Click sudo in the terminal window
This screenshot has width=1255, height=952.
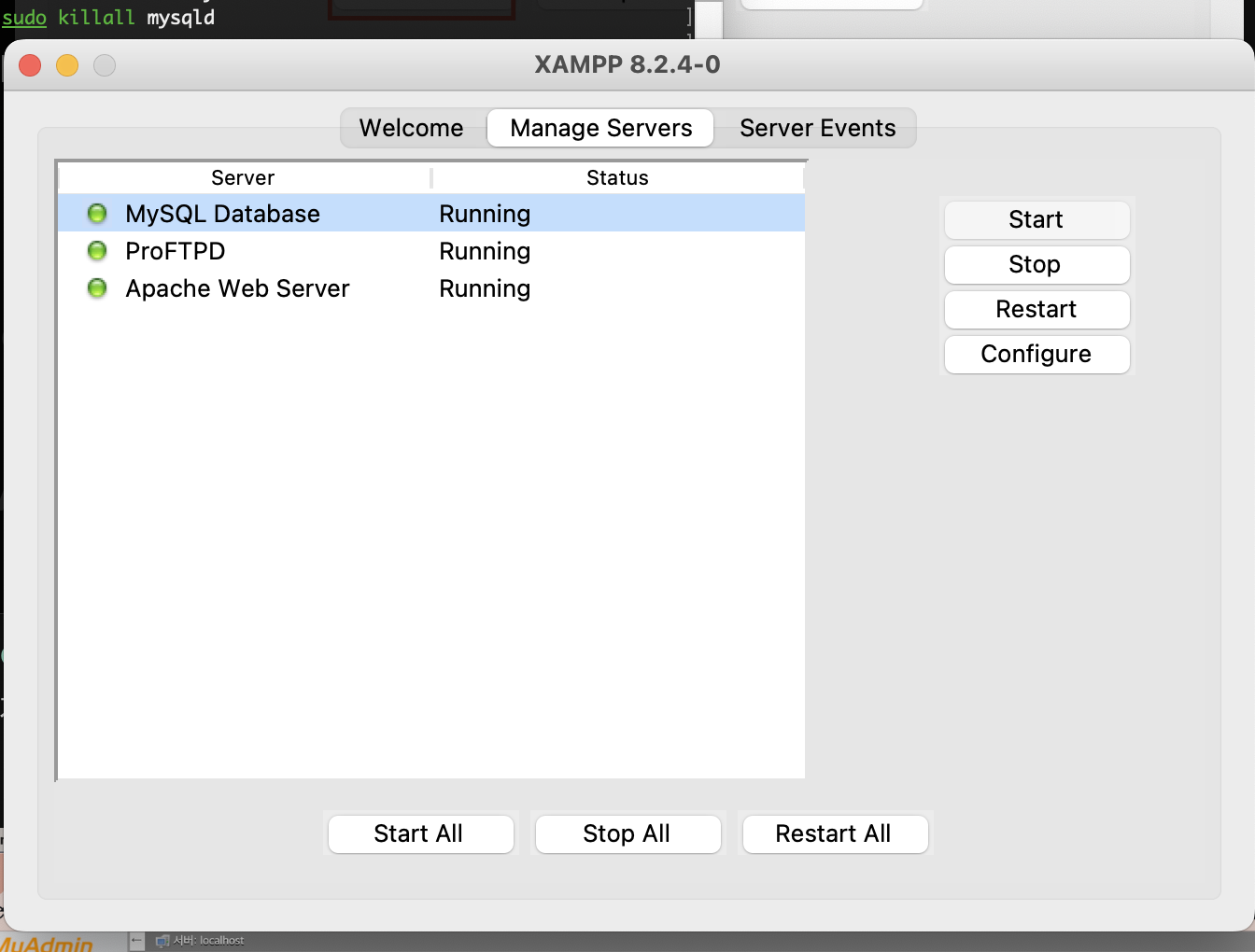point(24,18)
